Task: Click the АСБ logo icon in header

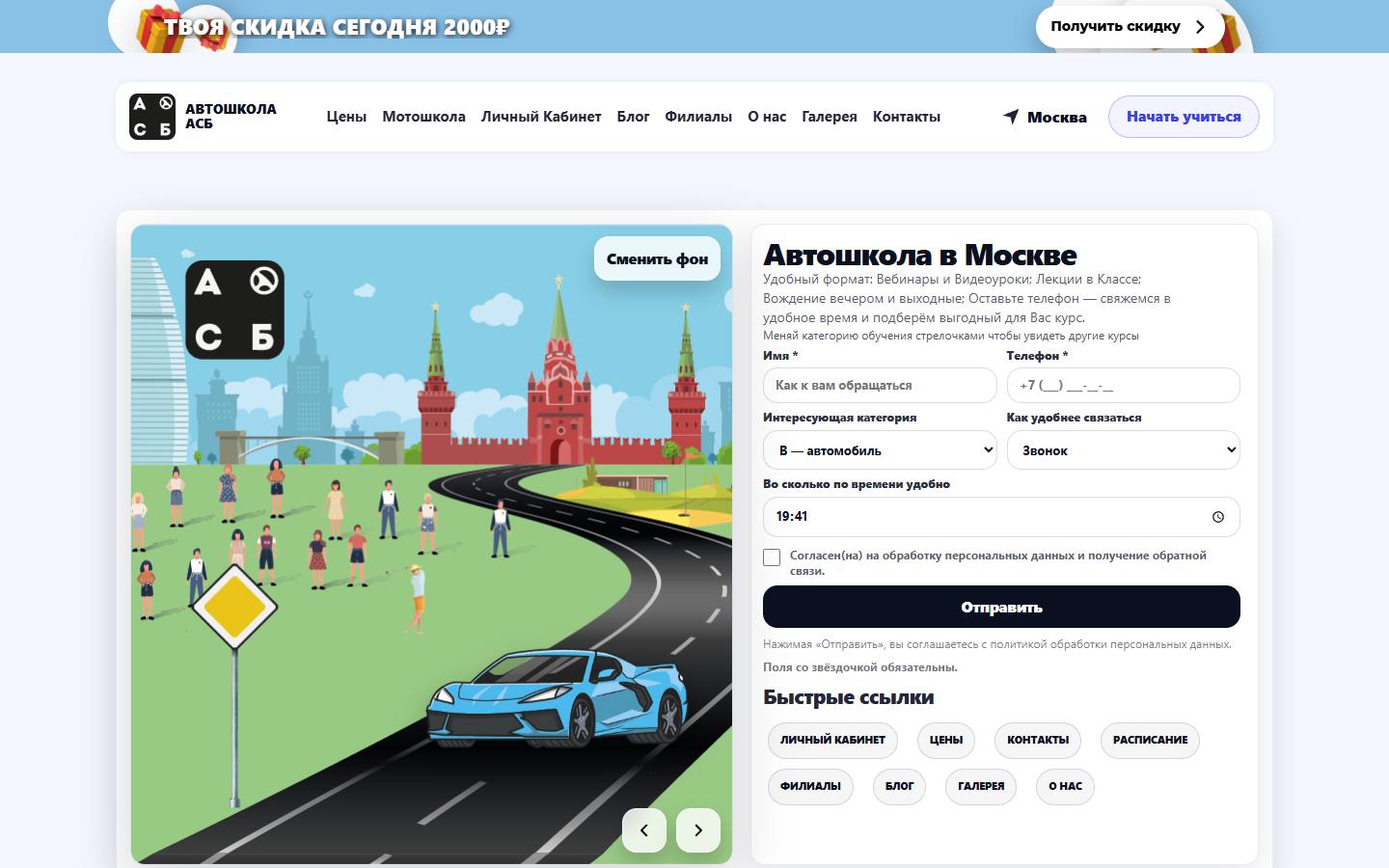Action: click(x=152, y=117)
